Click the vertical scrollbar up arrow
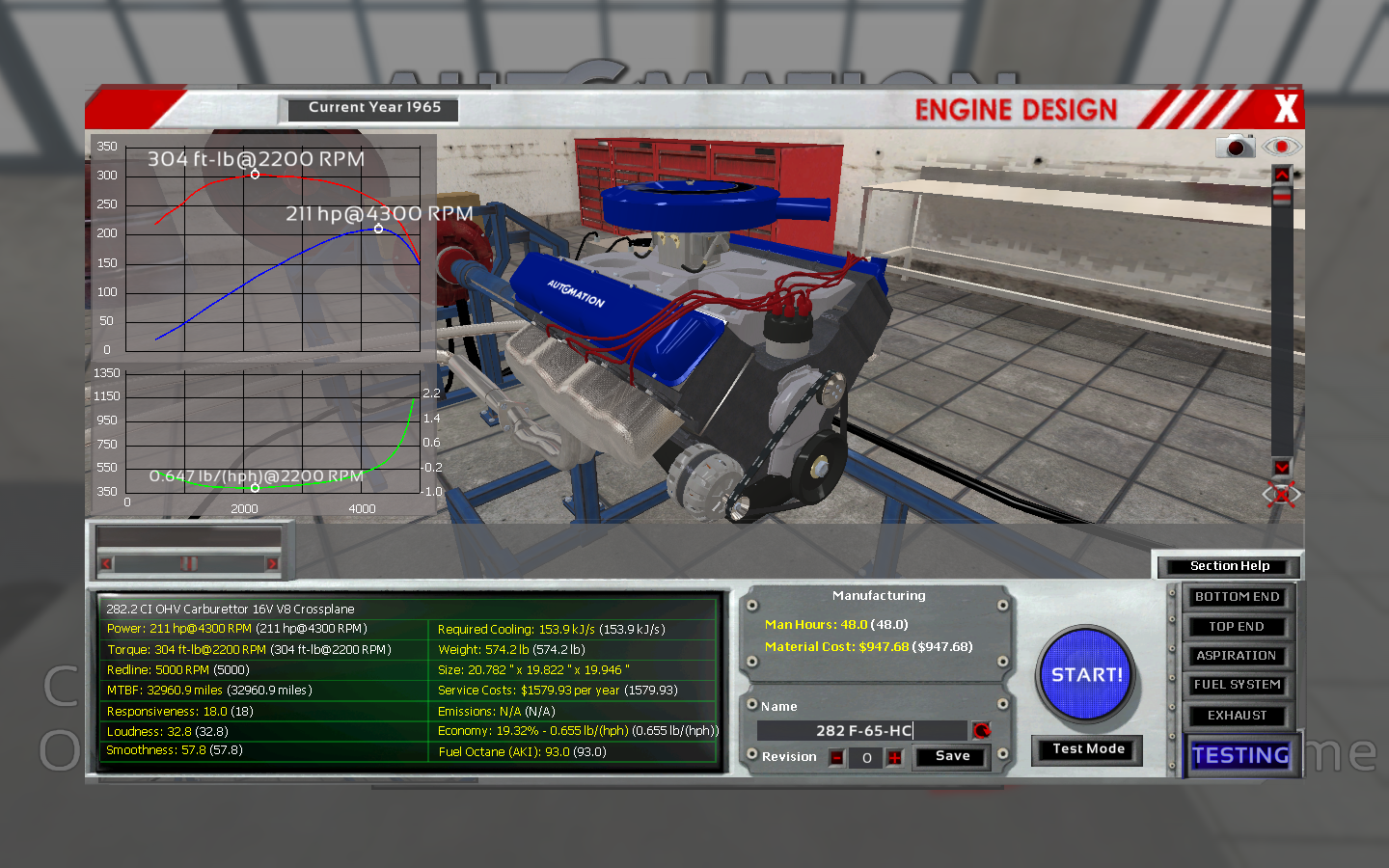Image resolution: width=1389 pixels, height=868 pixels. pyautogui.click(x=1281, y=175)
